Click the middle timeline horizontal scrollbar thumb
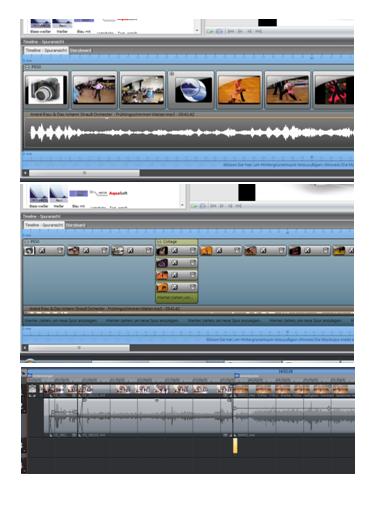This screenshot has height=505, width=376. click(x=79, y=348)
